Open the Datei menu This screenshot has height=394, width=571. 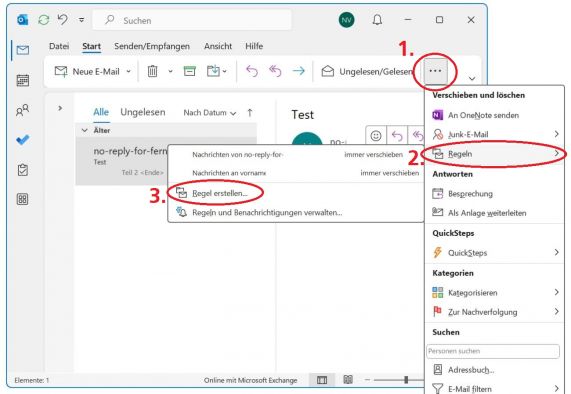59,46
